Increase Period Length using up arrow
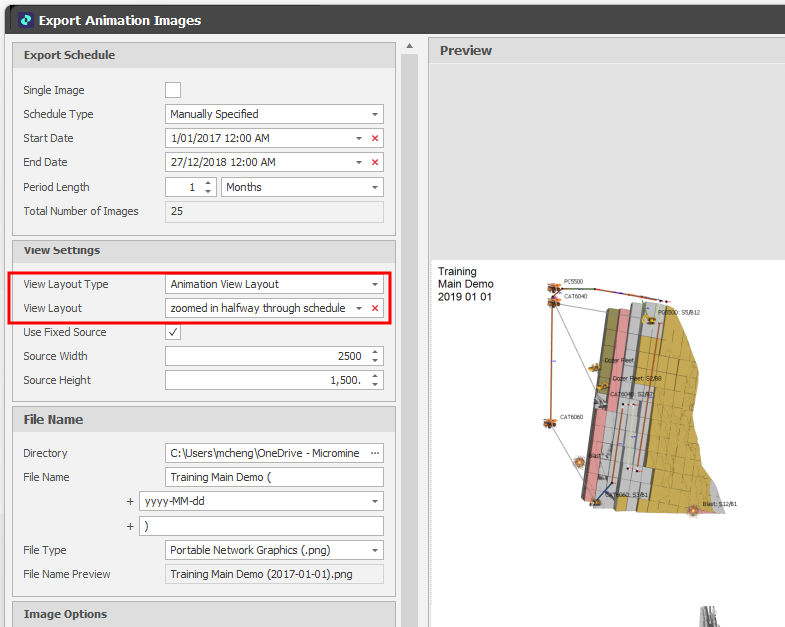This screenshot has height=627, width=785. tap(208, 183)
